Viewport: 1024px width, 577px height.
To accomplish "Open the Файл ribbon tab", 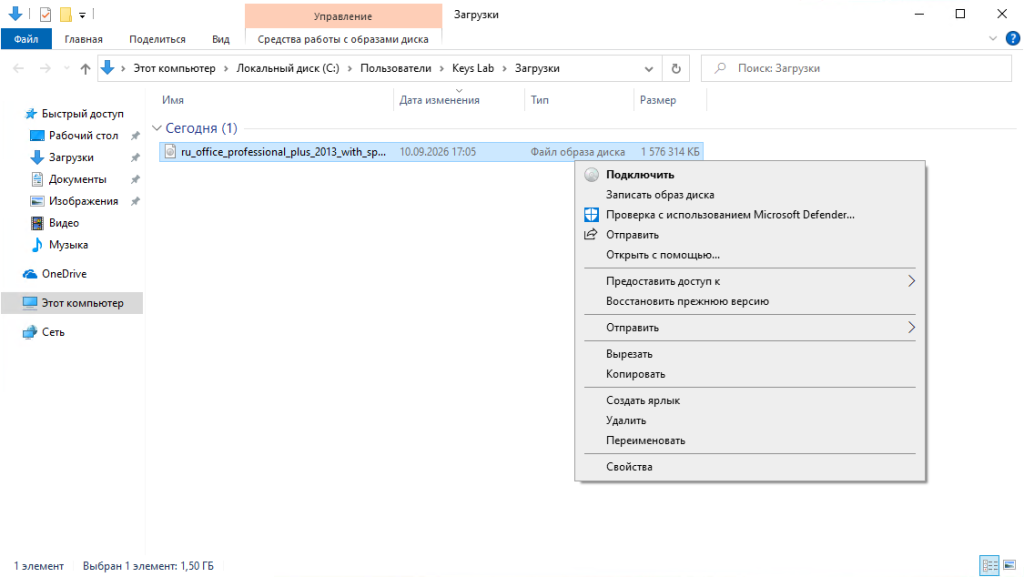I will [26, 39].
